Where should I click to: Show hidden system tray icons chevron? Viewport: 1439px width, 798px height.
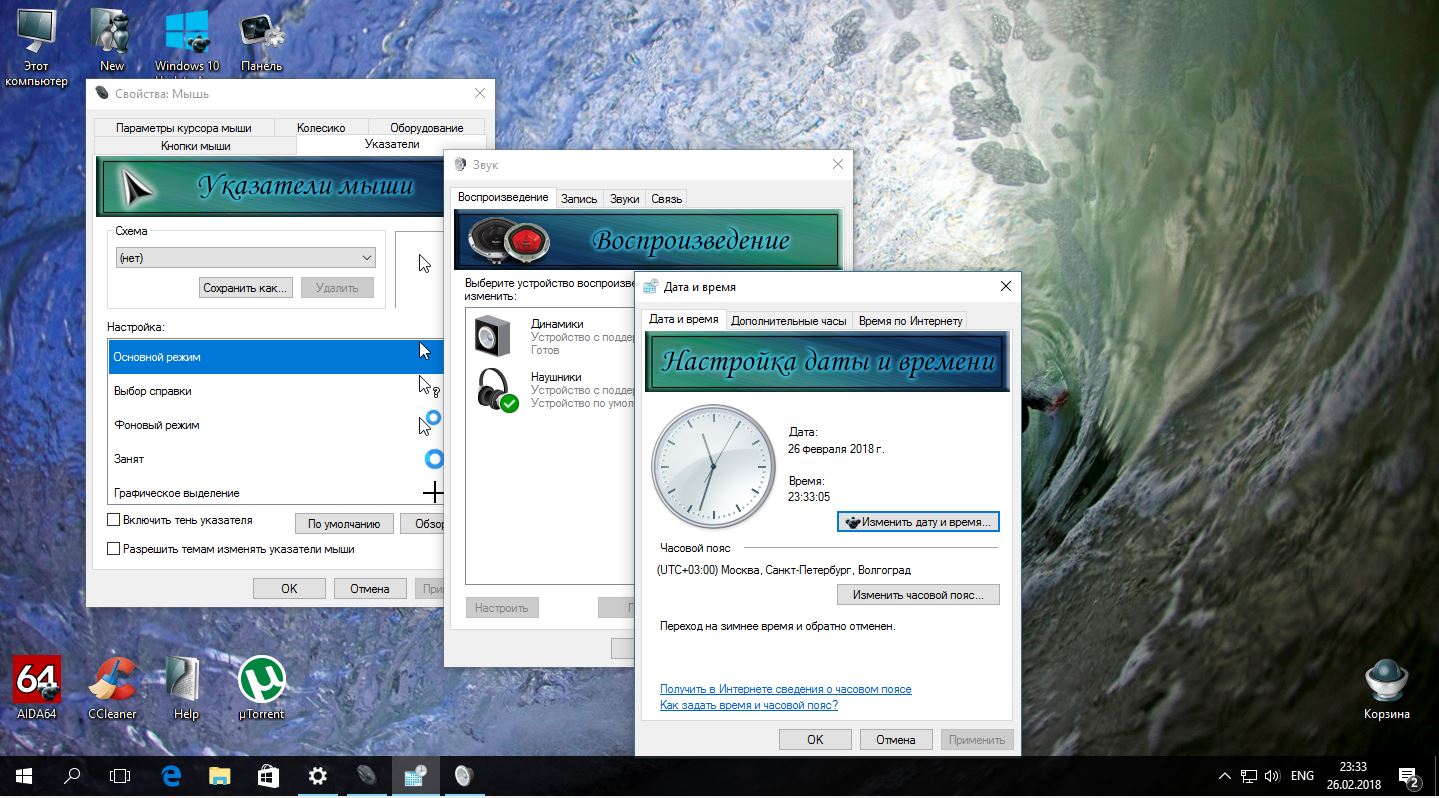coord(1224,776)
